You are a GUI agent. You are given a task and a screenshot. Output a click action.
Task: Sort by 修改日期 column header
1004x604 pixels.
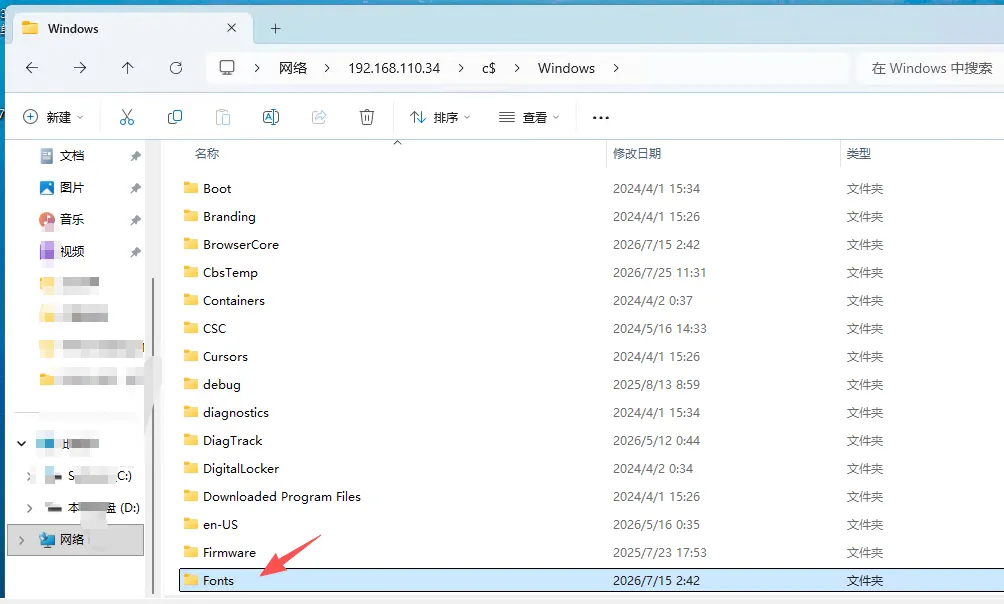pos(636,154)
